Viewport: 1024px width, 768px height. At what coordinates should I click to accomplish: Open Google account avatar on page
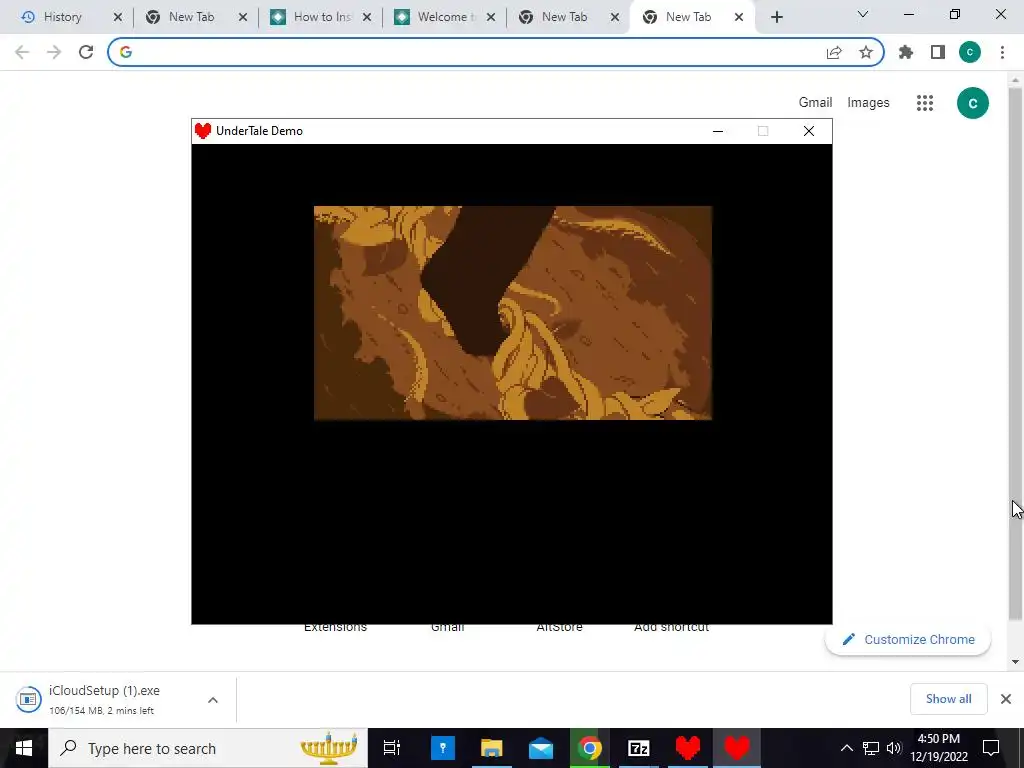click(x=972, y=103)
